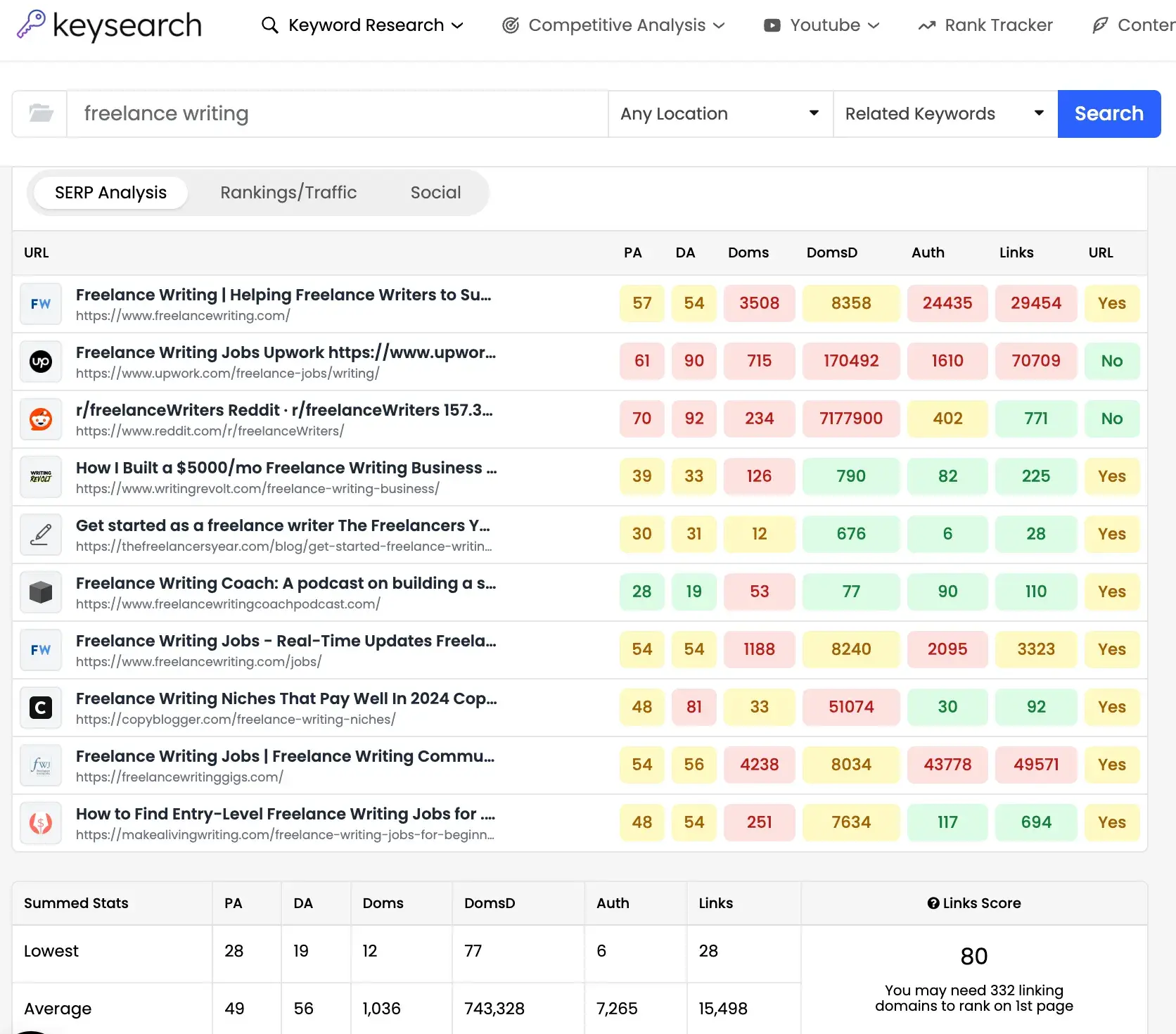Viewport: 1176px width, 1034px height.
Task: Open the Related Keywords type dropdown
Action: pyautogui.click(x=945, y=114)
